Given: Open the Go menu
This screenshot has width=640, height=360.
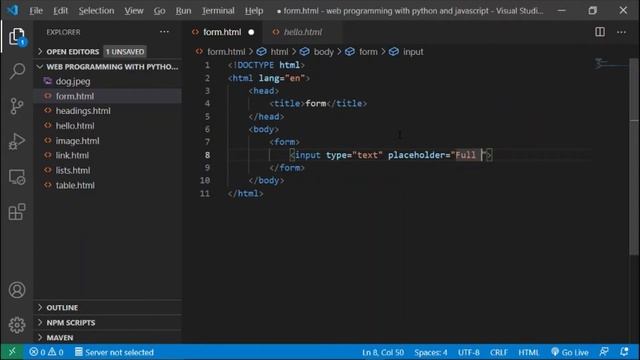Looking at the screenshot, I should (159, 11).
